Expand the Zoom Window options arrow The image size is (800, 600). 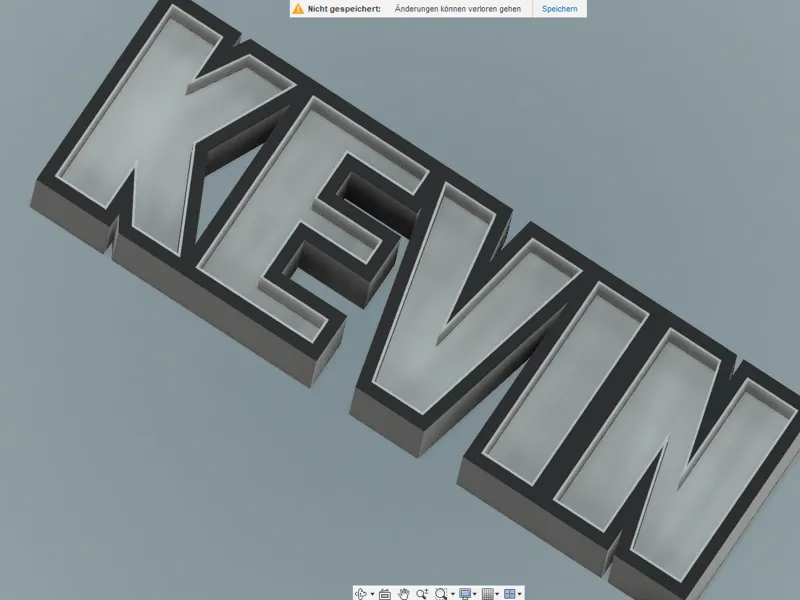(x=453, y=594)
